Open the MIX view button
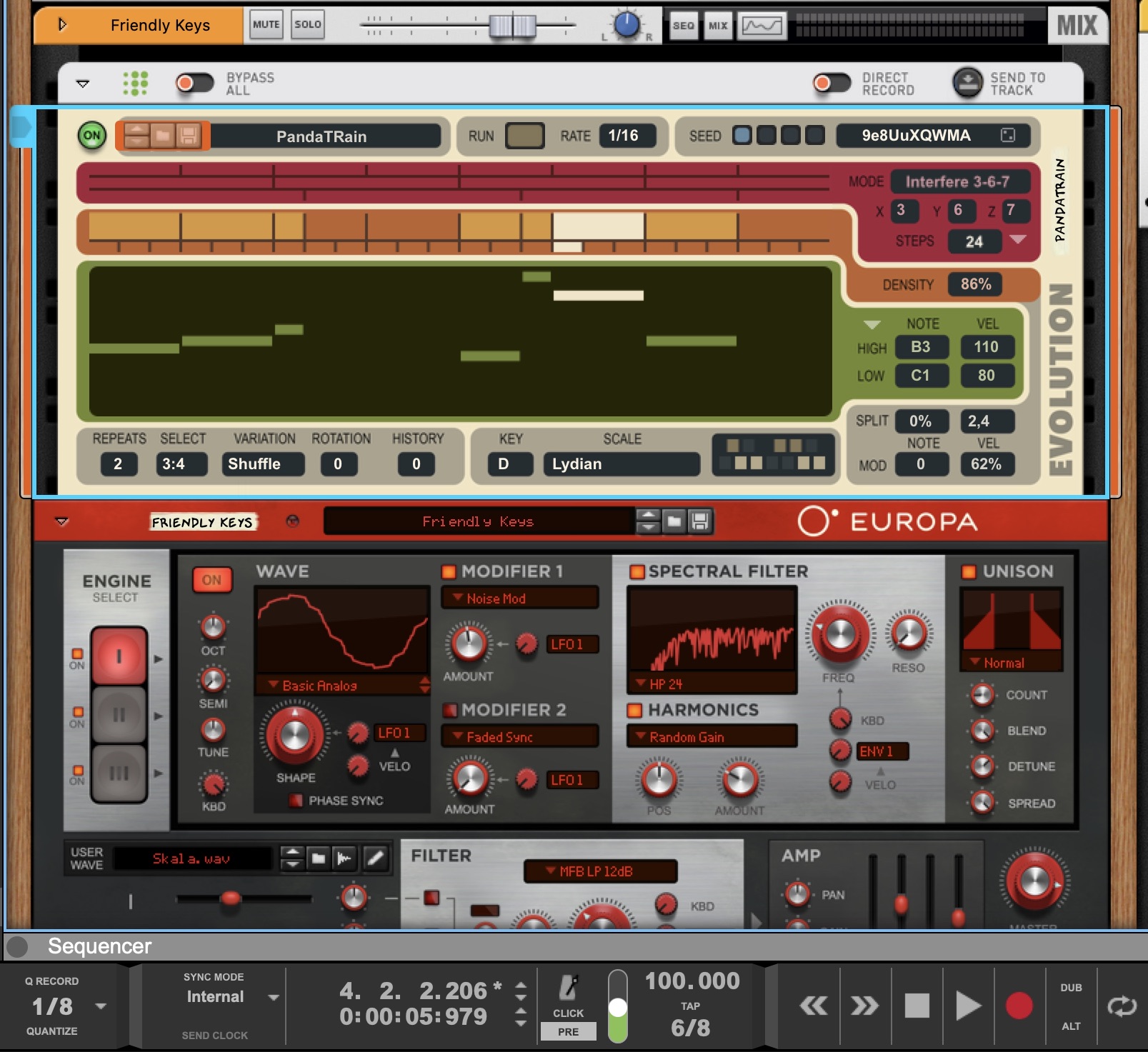 718,26
